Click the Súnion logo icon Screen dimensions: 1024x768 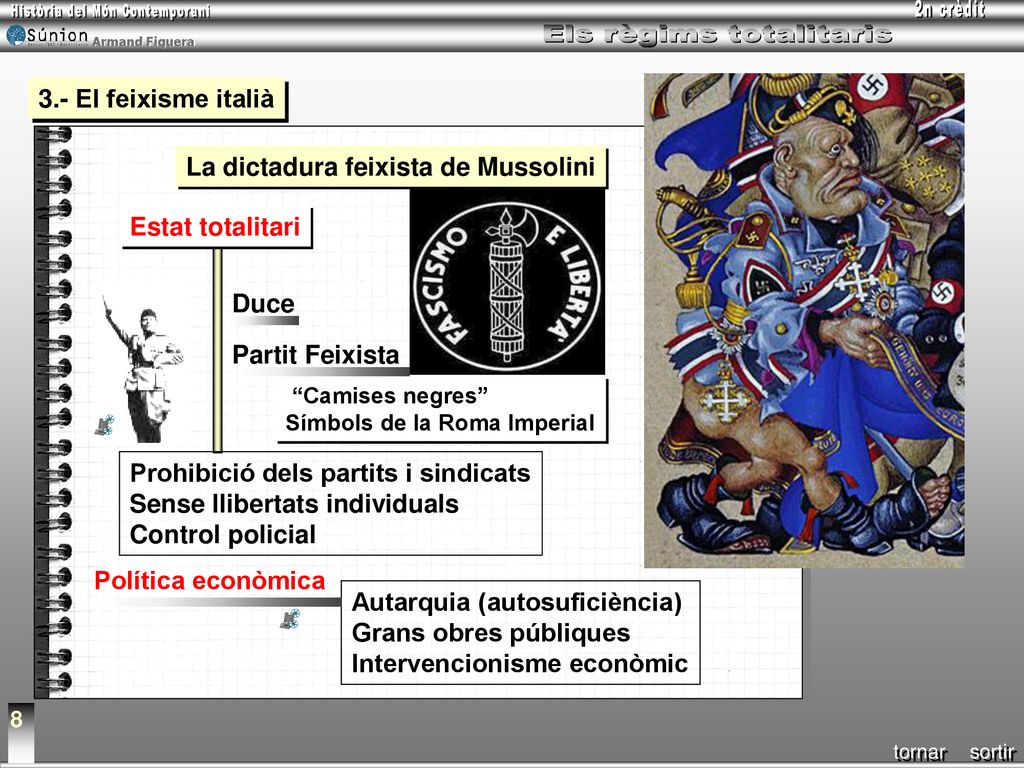tap(16, 35)
